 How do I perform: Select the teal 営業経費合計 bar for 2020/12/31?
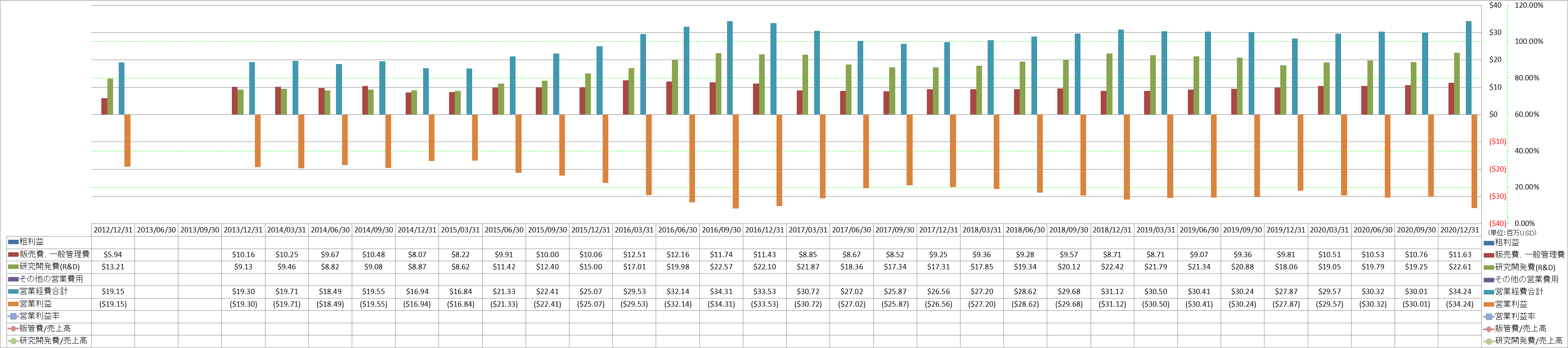point(1468,68)
